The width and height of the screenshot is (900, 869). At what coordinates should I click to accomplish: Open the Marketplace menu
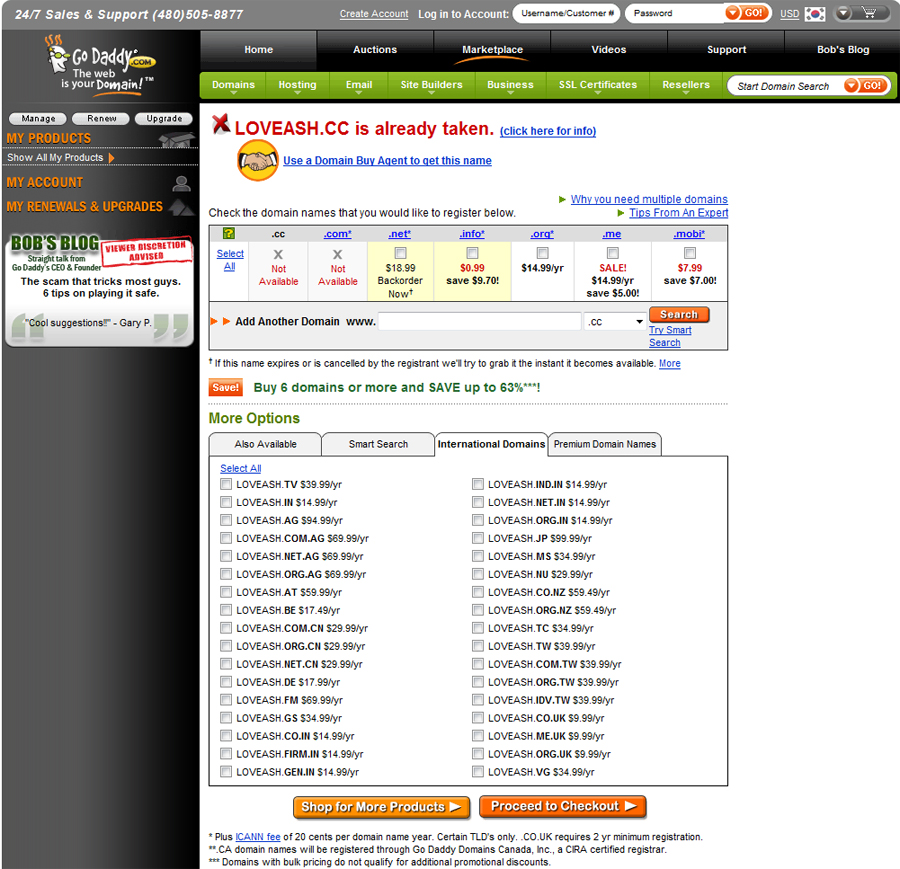(492, 50)
